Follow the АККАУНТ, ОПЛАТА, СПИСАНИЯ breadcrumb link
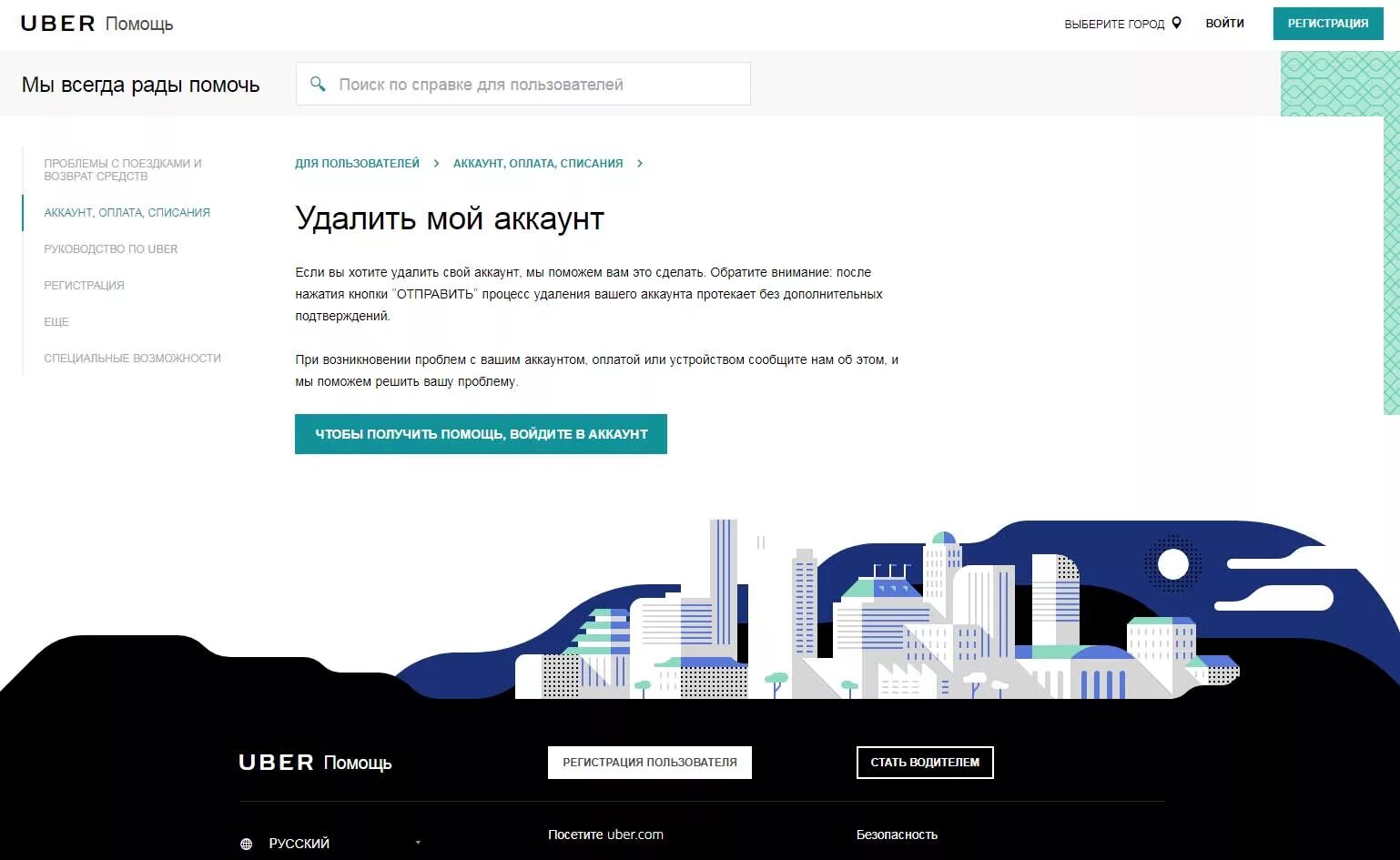The image size is (1400, 860). 538,164
